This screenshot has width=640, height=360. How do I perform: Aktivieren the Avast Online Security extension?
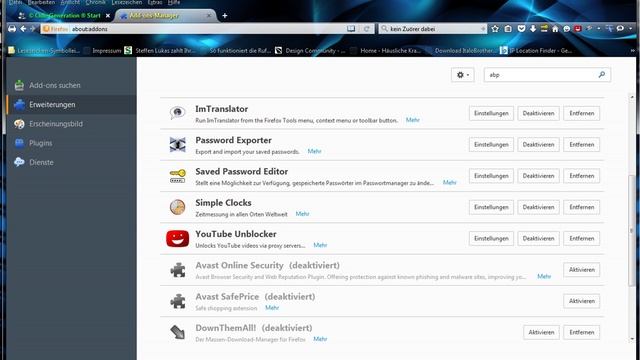coord(582,270)
